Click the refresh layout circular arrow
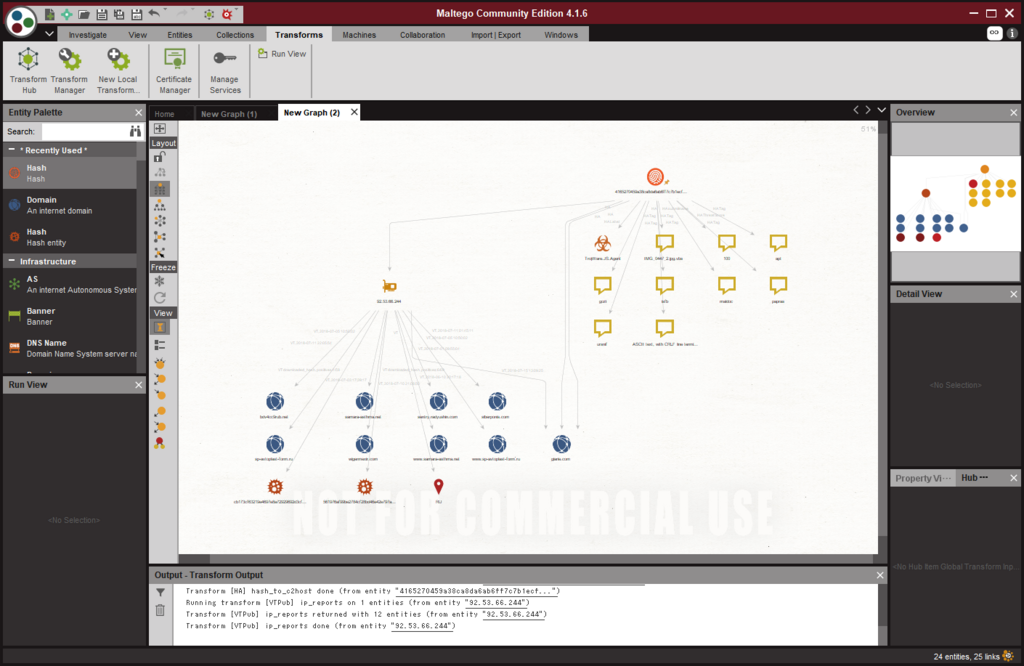1024x666 pixels. pos(160,298)
